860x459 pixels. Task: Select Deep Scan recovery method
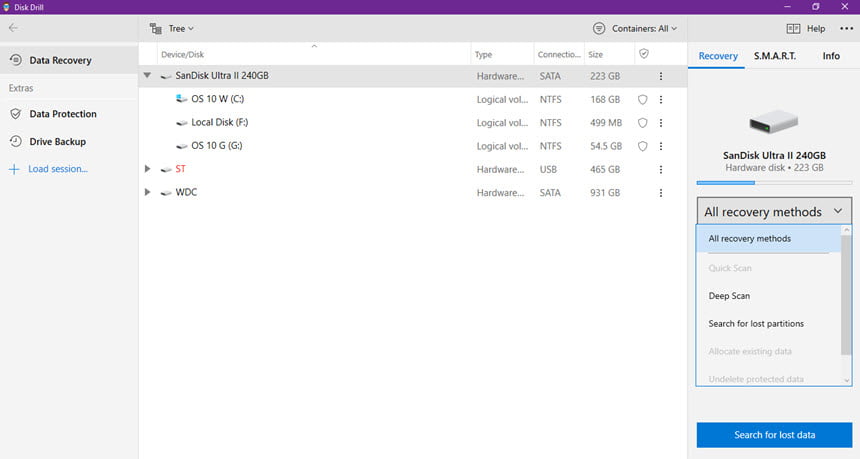pos(768,296)
